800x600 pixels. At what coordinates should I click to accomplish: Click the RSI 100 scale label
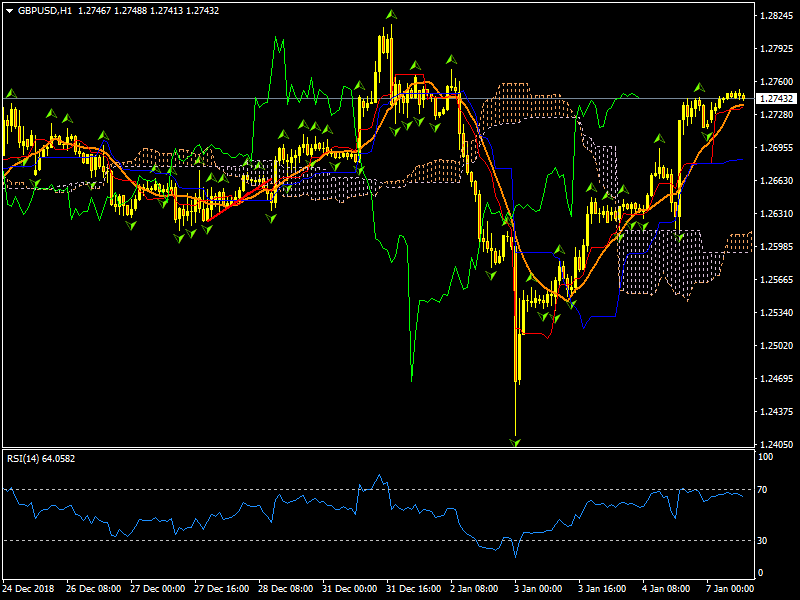click(x=768, y=457)
